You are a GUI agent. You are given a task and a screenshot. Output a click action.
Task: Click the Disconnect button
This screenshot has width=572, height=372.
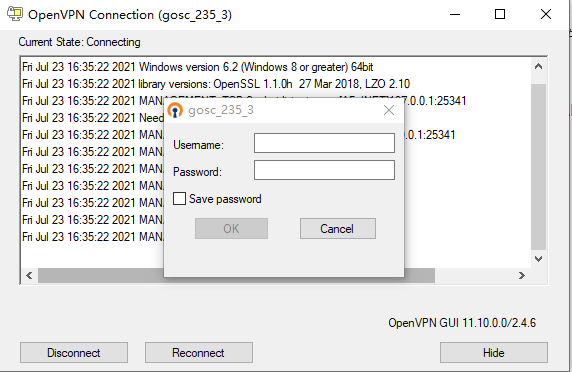[74, 353]
